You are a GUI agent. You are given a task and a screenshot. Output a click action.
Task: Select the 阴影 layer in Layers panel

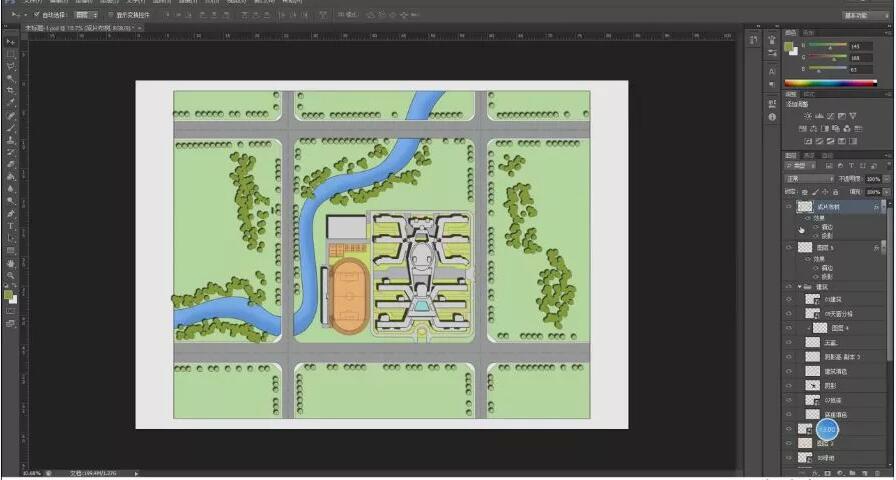[x=830, y=385]
